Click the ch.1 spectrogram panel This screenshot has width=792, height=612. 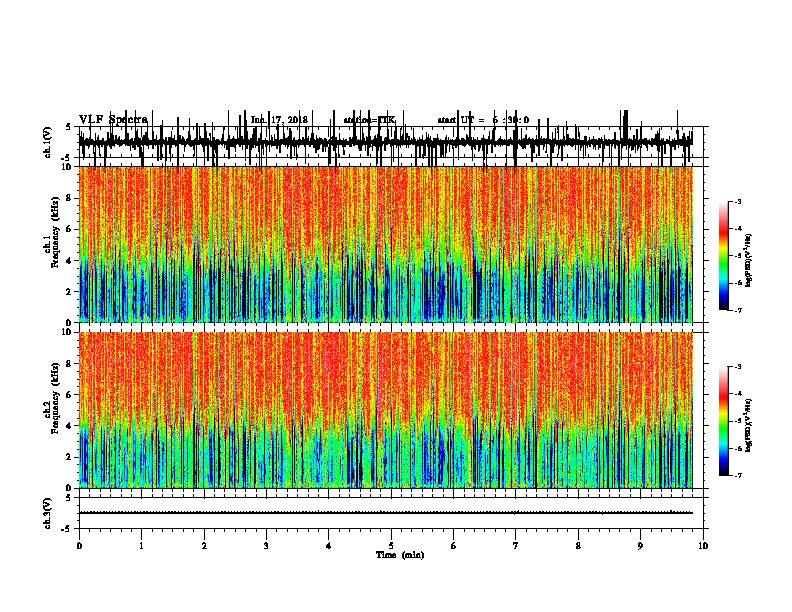(x=386, y=244)
